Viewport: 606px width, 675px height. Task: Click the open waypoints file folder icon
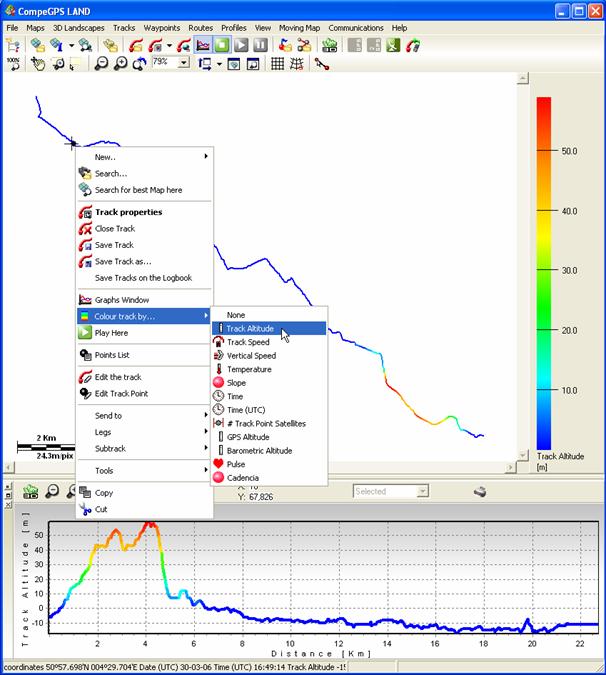tap(110, 45)
